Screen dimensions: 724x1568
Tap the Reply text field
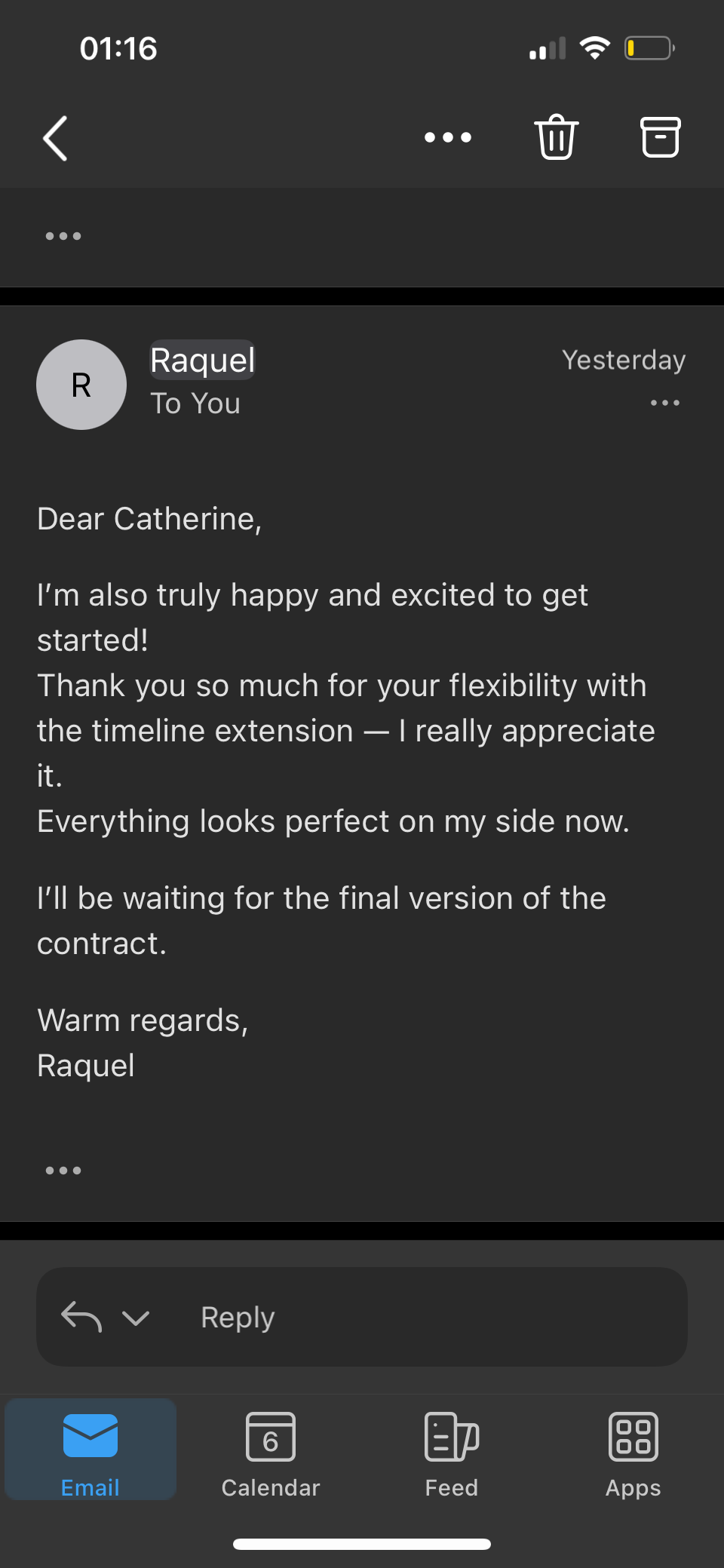pyautogui.click(x=362, y=1317)
